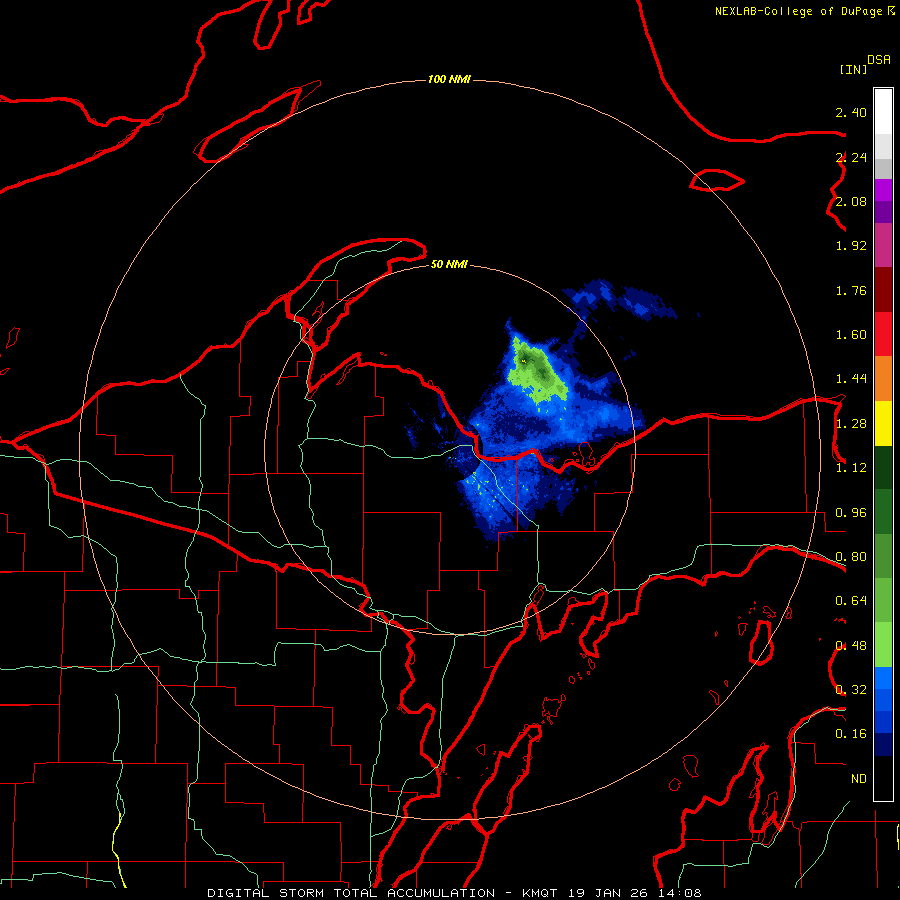
Task: Click the 2.40 legend value
Action: [x=851, y=112]
